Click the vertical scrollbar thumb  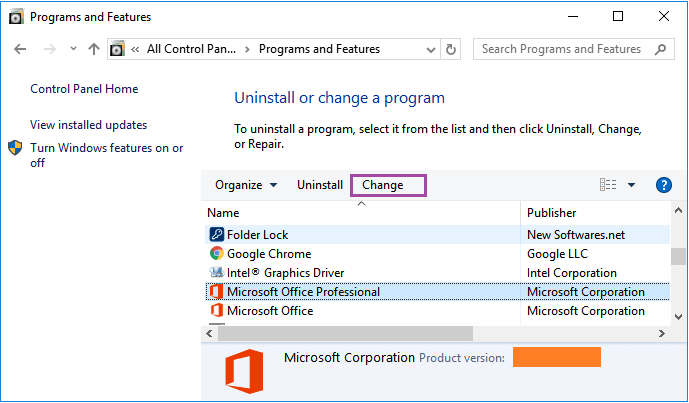pyautogui.click(x=678, y=256)
